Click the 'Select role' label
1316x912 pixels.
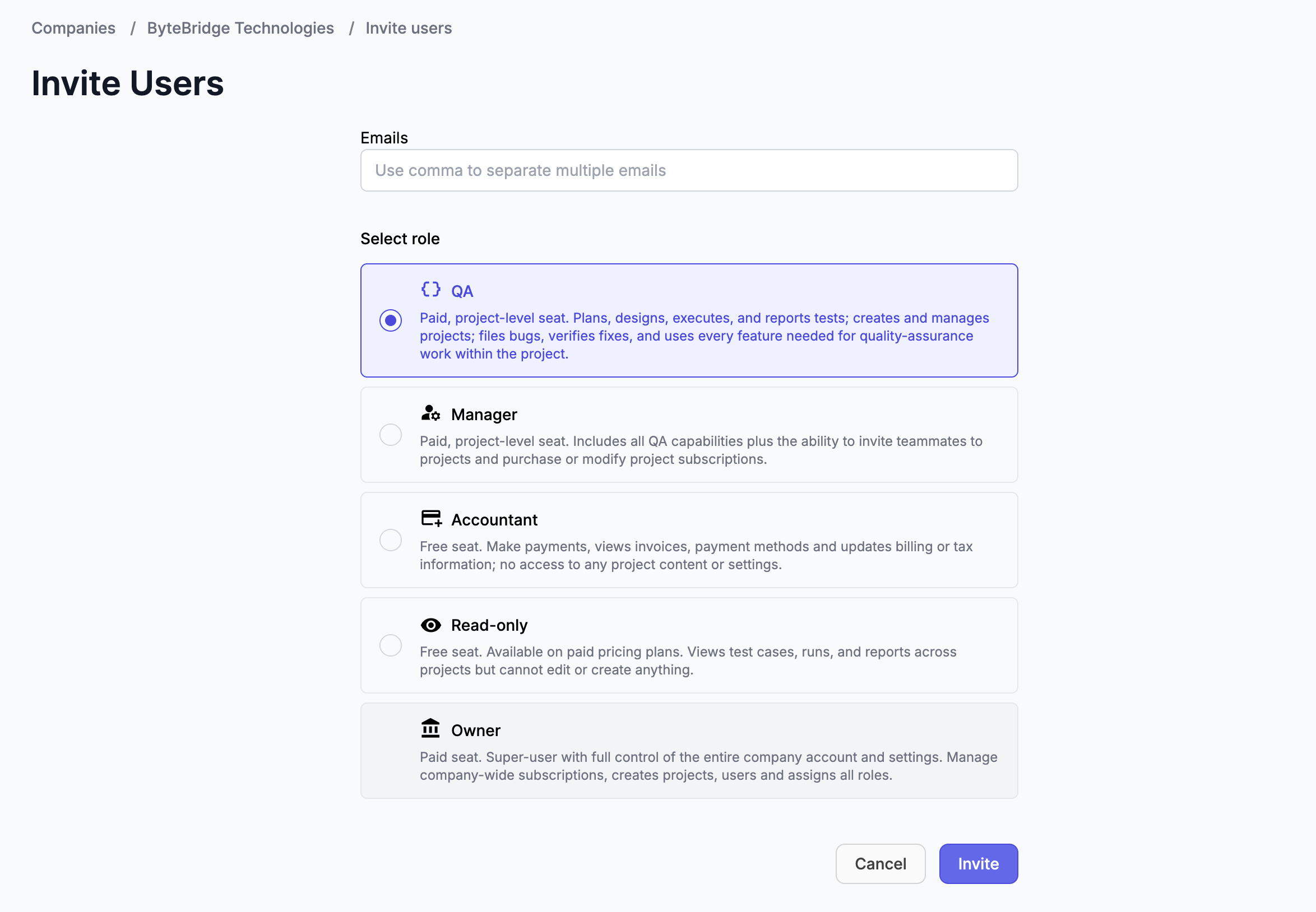[400, 239]
